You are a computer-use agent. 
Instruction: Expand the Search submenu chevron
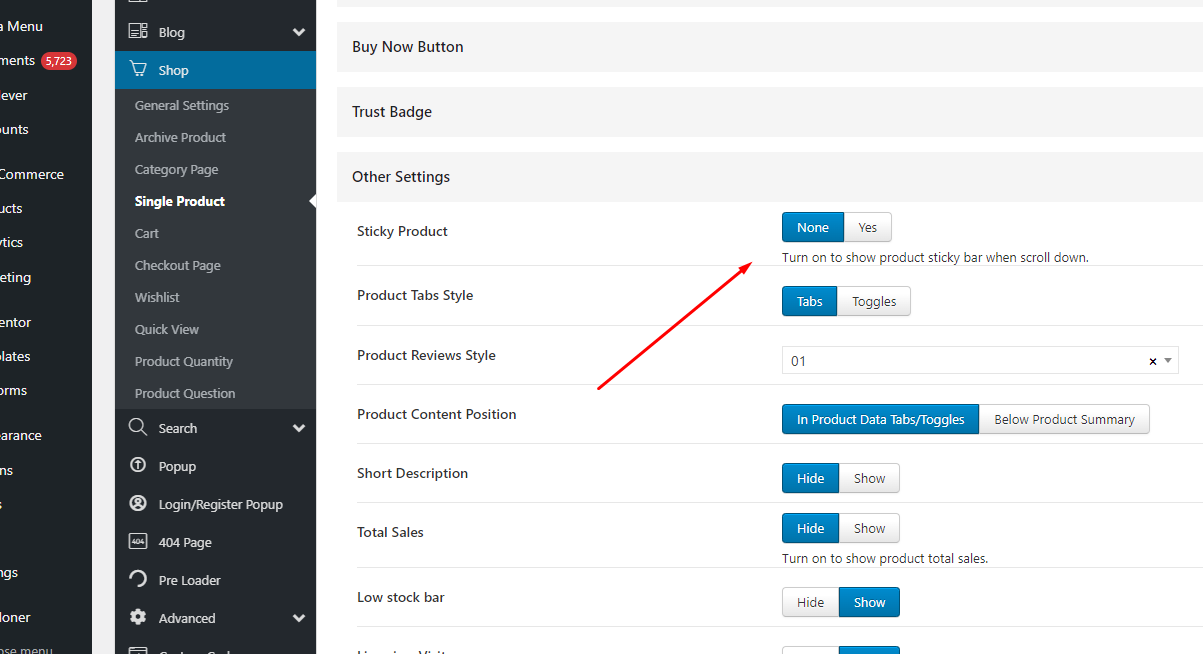click(x=298, y=428)
